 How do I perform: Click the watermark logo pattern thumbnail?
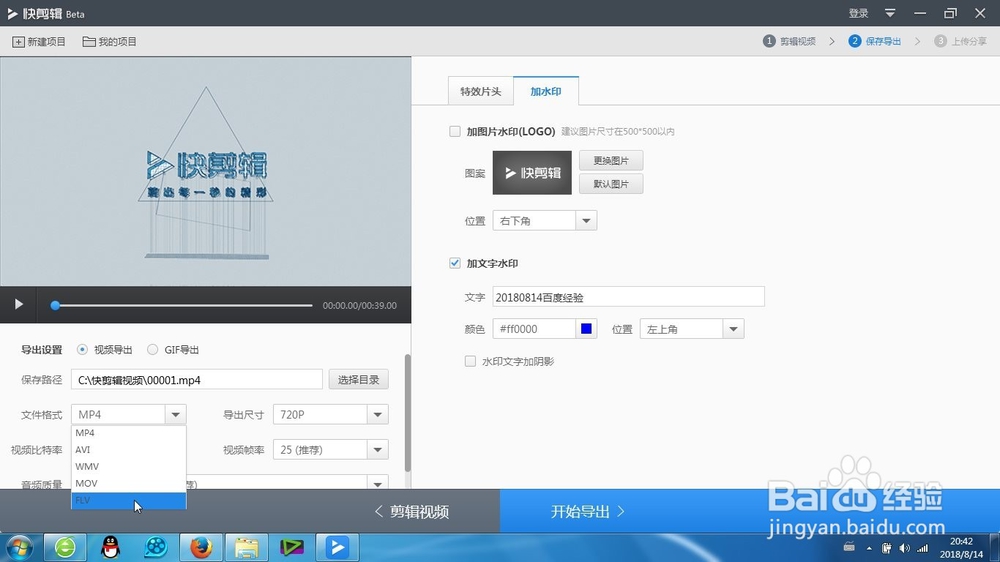pyautogui.click(x=532, y=172)
